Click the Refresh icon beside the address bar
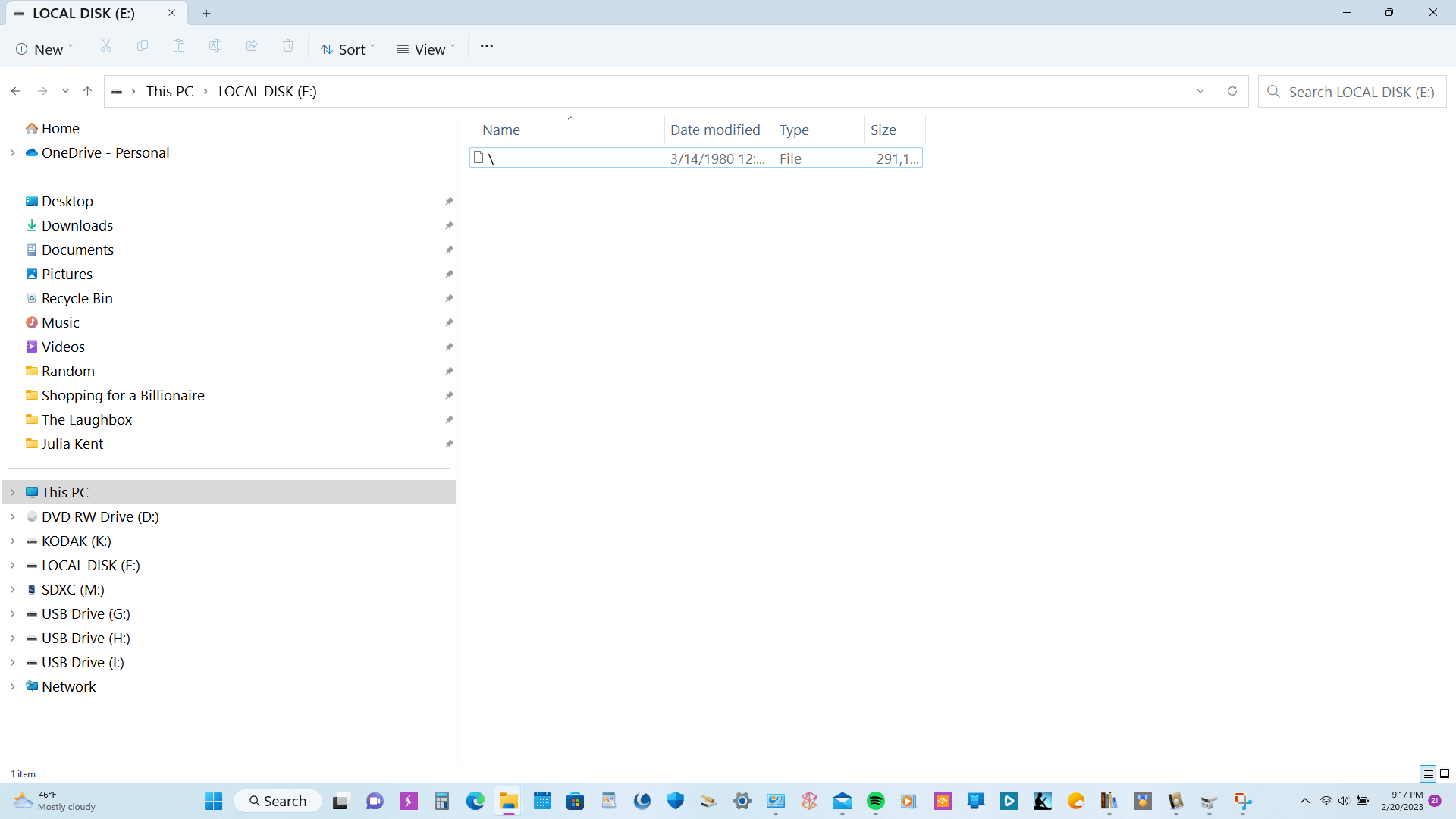This screenshot has height=819, width=1456. (1232, 91)
